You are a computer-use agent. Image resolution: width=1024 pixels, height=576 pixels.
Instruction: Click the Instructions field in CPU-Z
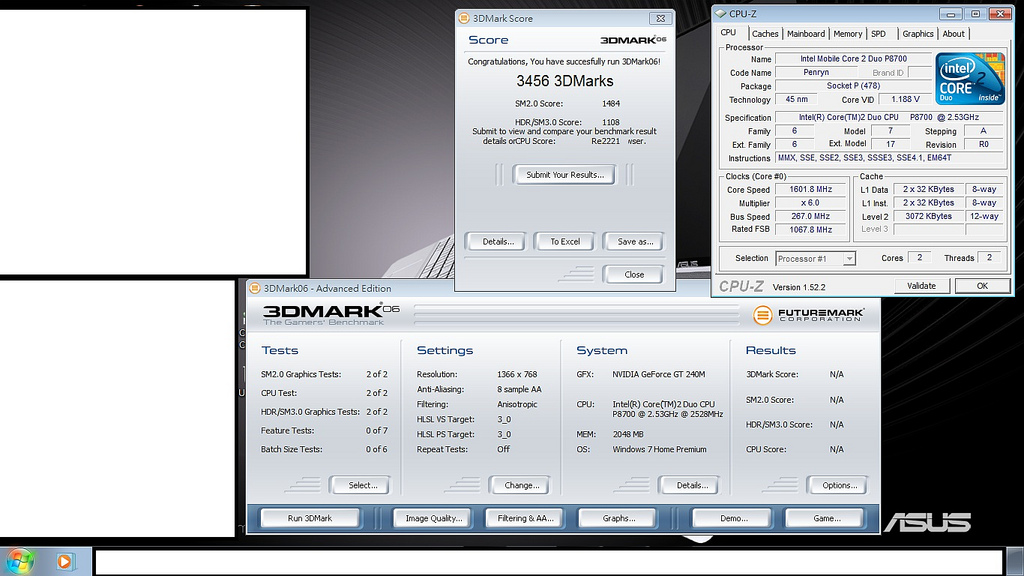click(x=888, y=158)
